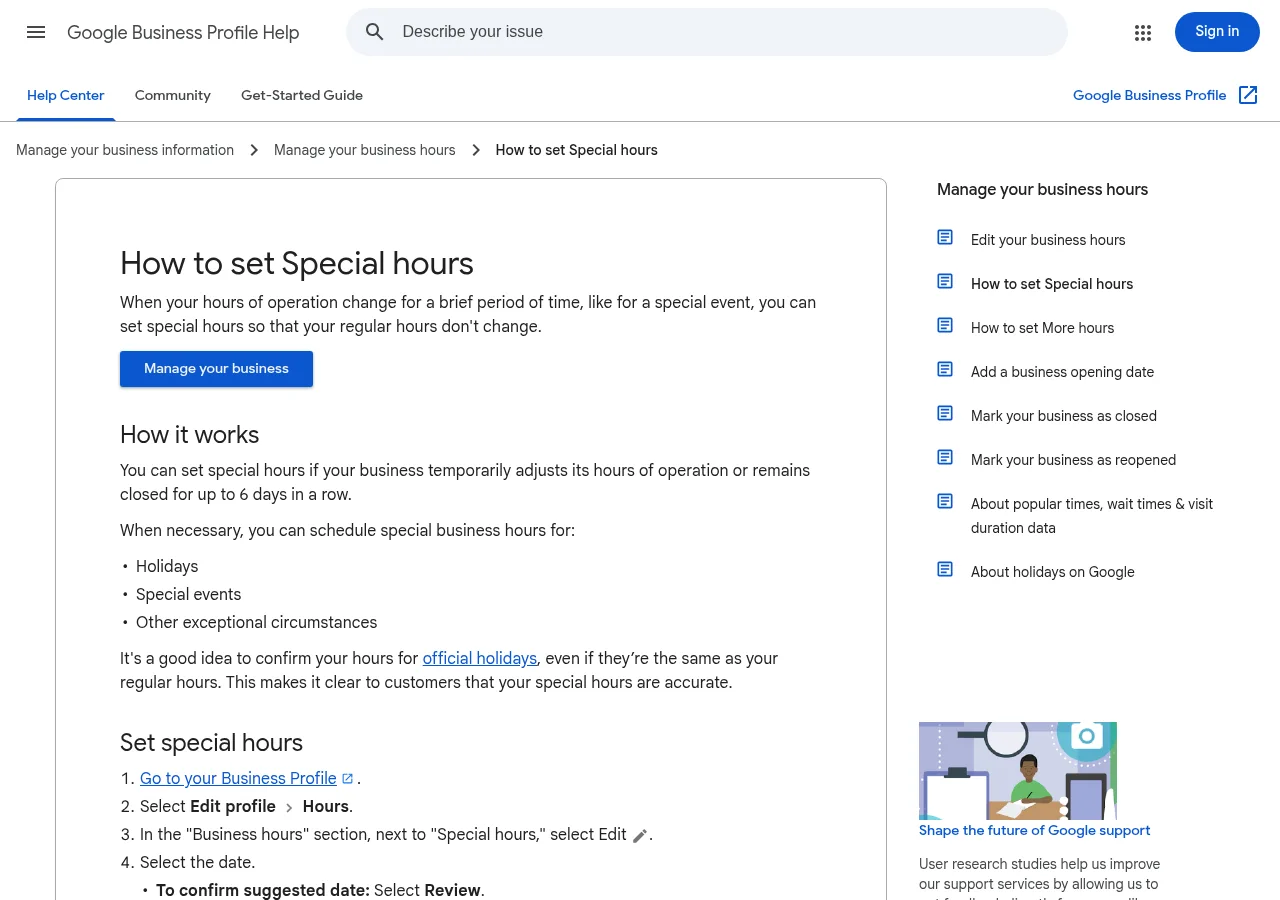Go to Manage your business hours breadcrumb

365,150
